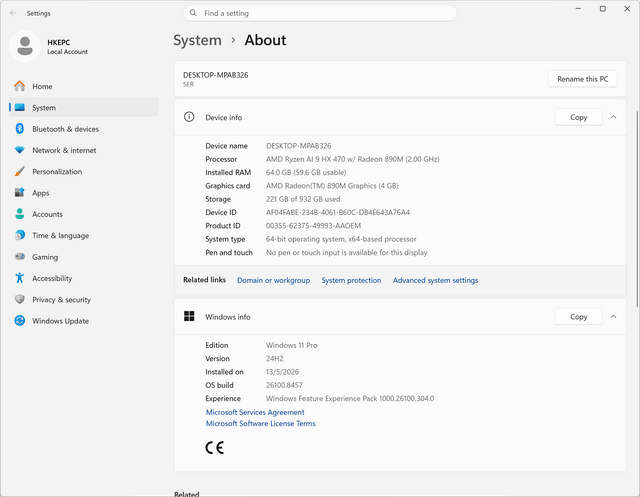Open Accounts settings
Viewport: 640px width, 497px height.
[84, 214]
